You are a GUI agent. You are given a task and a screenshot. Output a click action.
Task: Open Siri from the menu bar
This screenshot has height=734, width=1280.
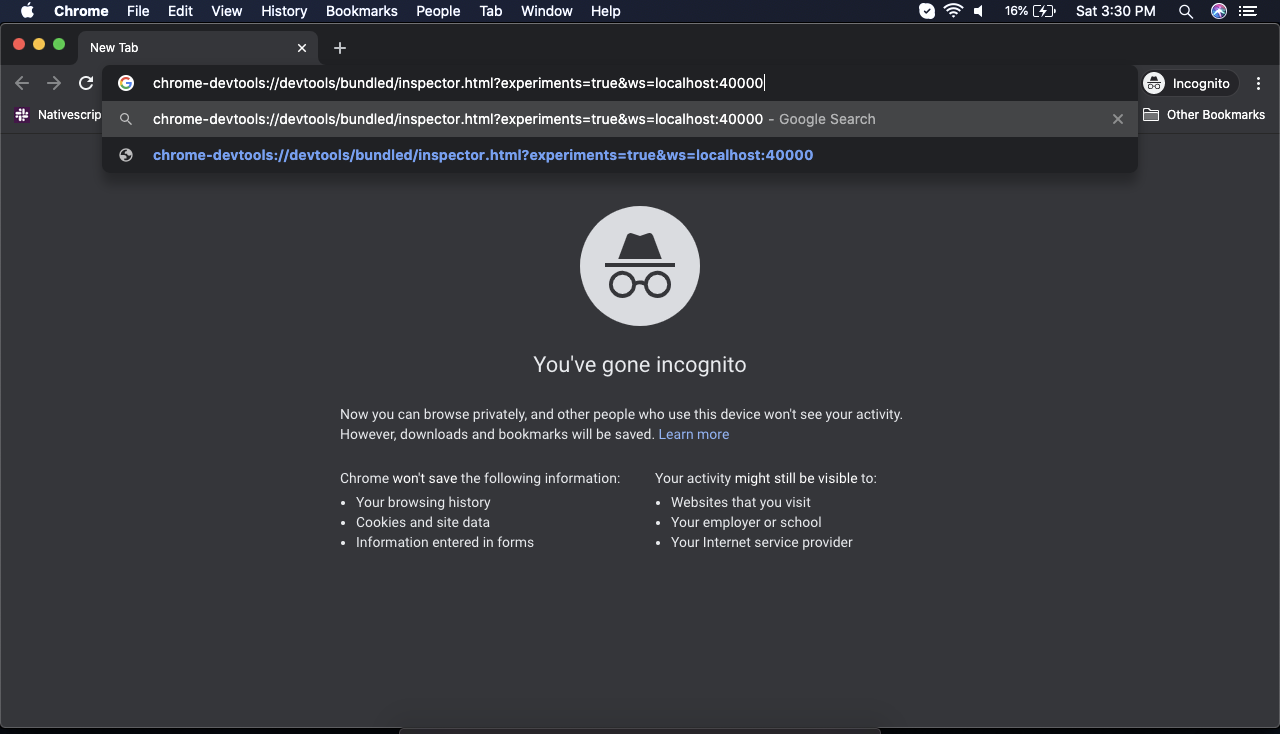1218,11
